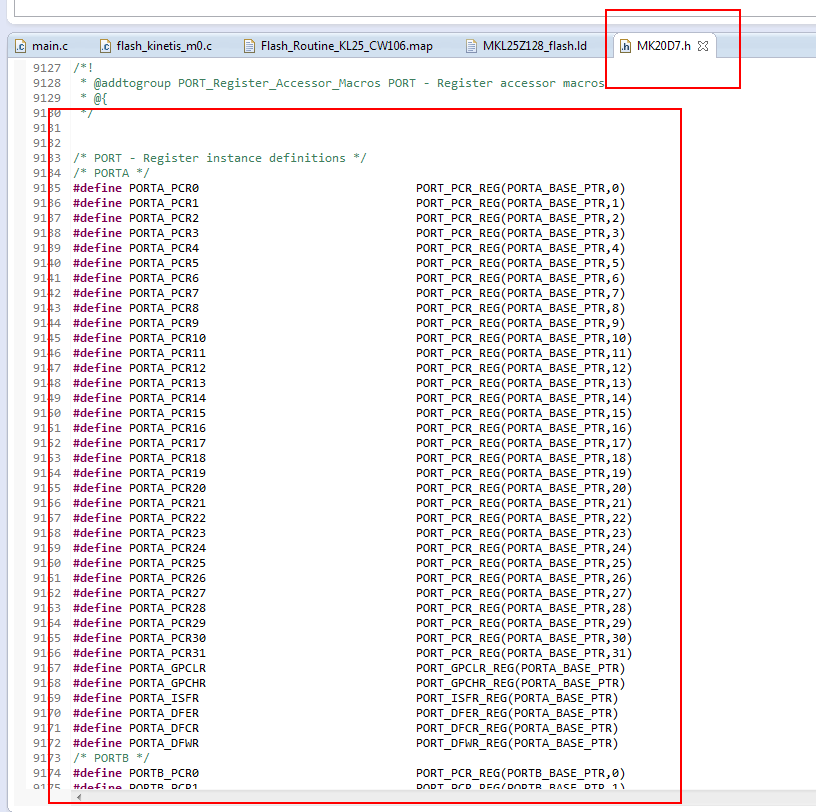The width and height of the screenshot is (816, 812).
Task: Click PORT_ISFR_REG(PORTA_BASE_PTR) expression
Action: click(517, 698)
